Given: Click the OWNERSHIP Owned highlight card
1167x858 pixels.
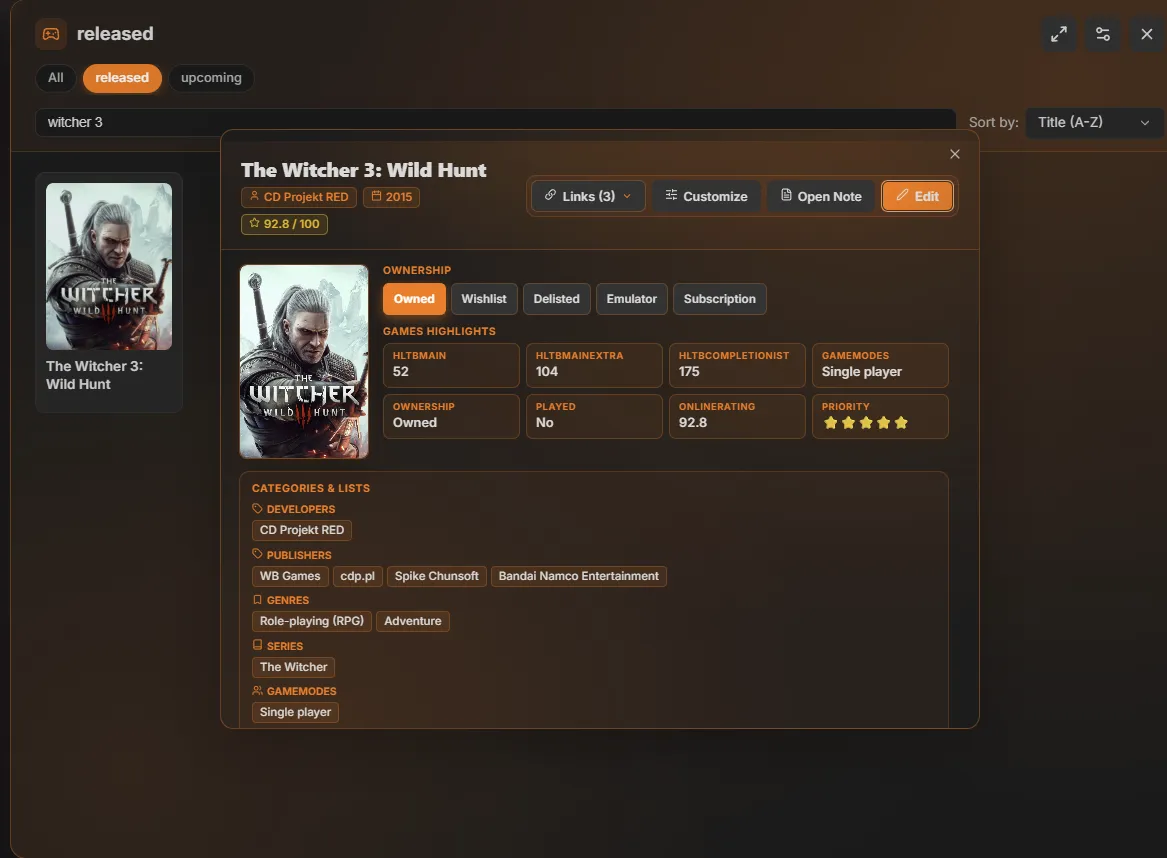Looking at the screenshot, I should (x=451, y=416).
